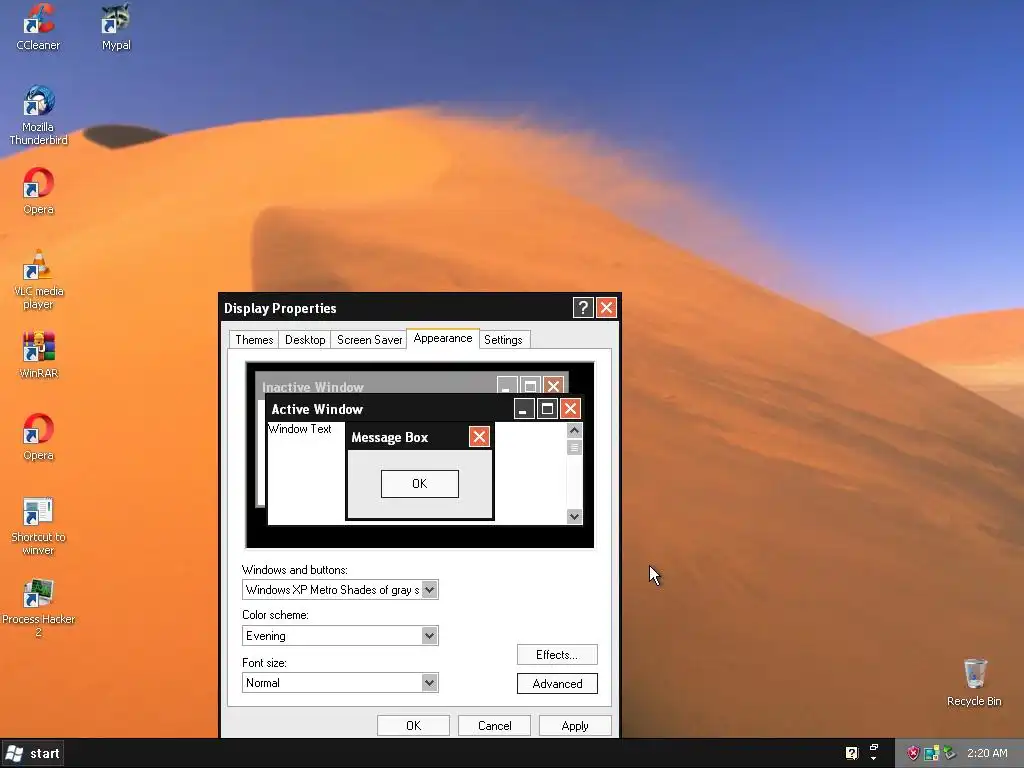The width and height of the screenshot is (1024, 768).
Task: Select the Mozilla Thunderbird desktop icon
Action: tap(38, 116)
